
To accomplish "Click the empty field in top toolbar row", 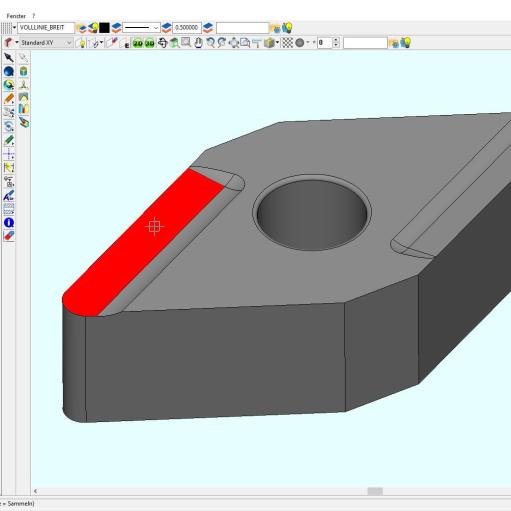I will 242,28.
